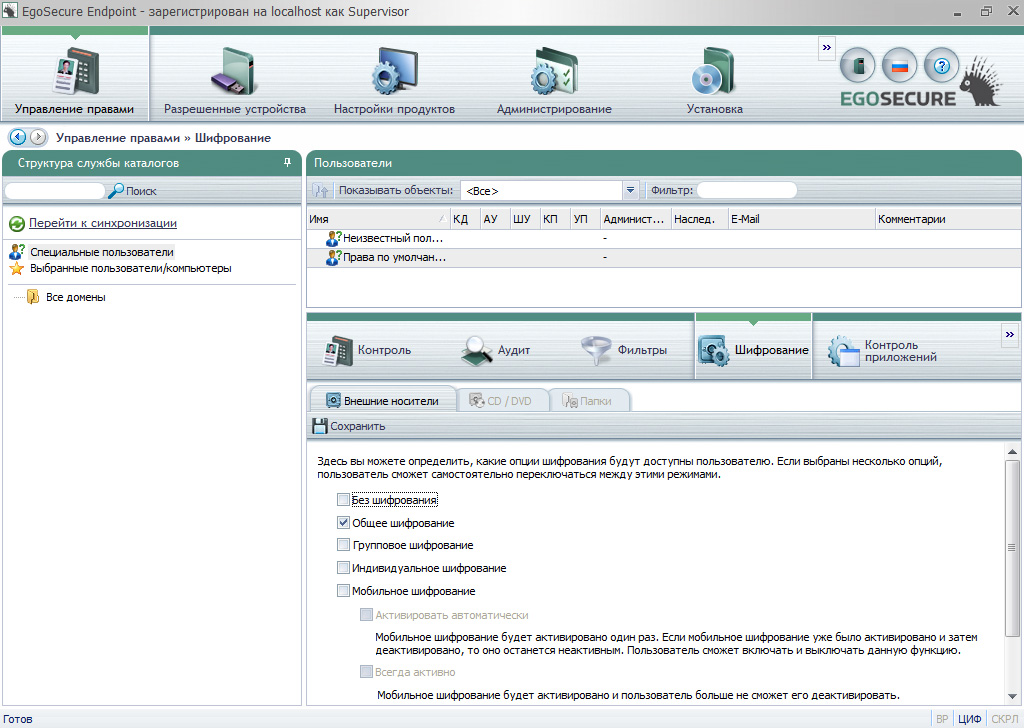Screen dimensions: 1024x728
Task: Click the СКРЛ status bar indicator
Action: 1004,719
